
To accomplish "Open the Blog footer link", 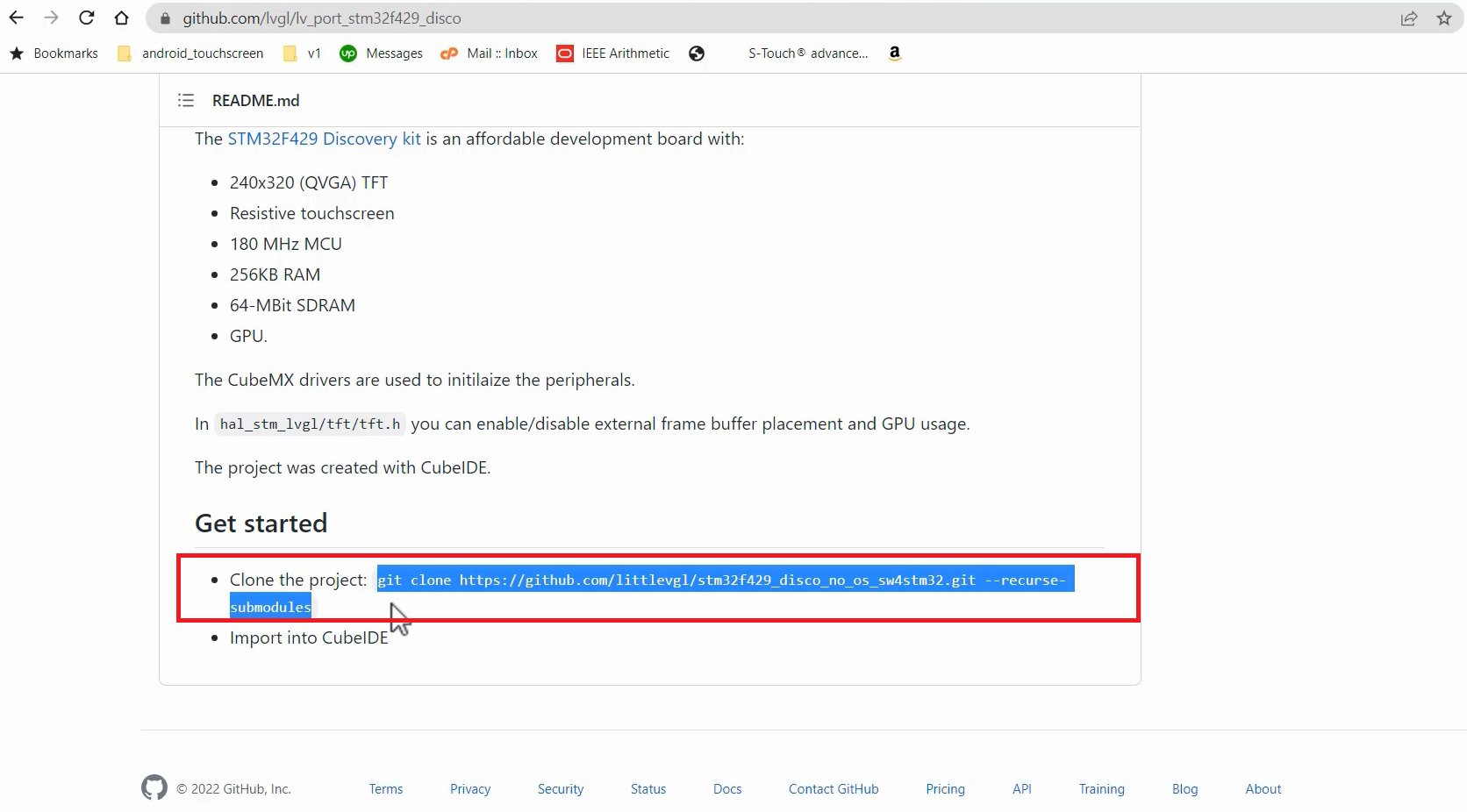I will click(1184, 789).
